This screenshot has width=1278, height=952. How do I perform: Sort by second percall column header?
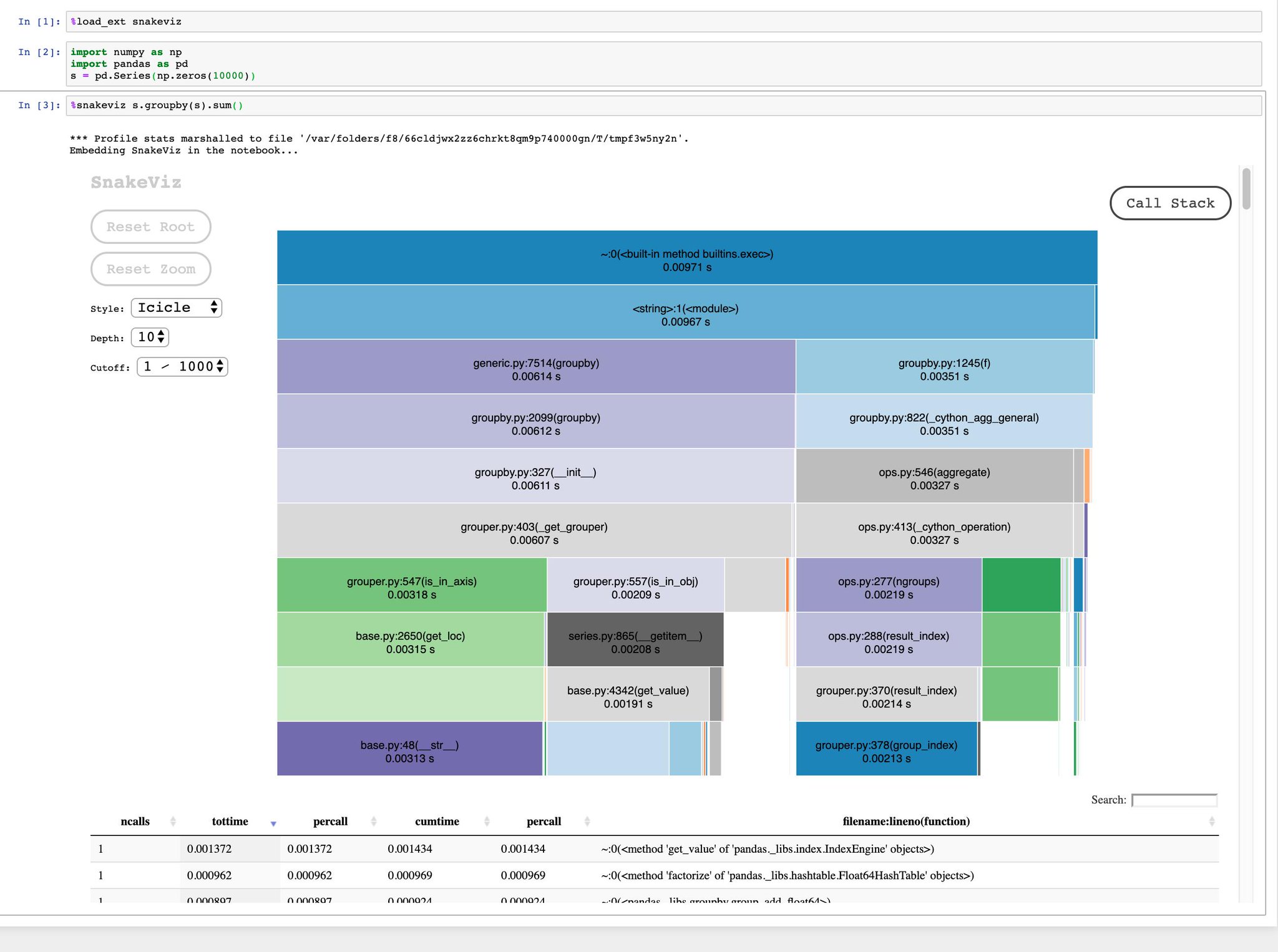pyautogui.click(x=544, y=822)
